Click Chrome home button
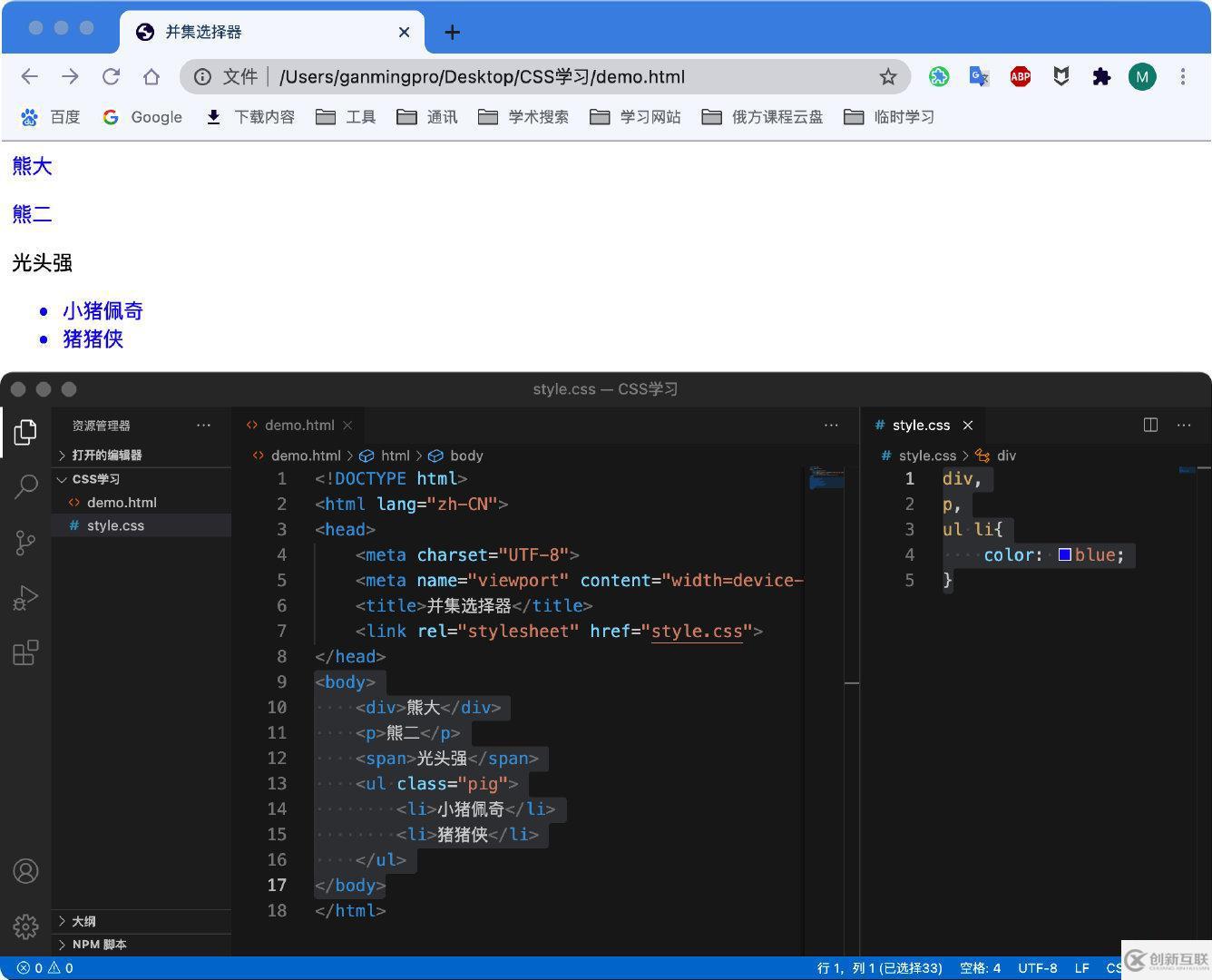Screen dimensions: 1212x980 (151, 77)
